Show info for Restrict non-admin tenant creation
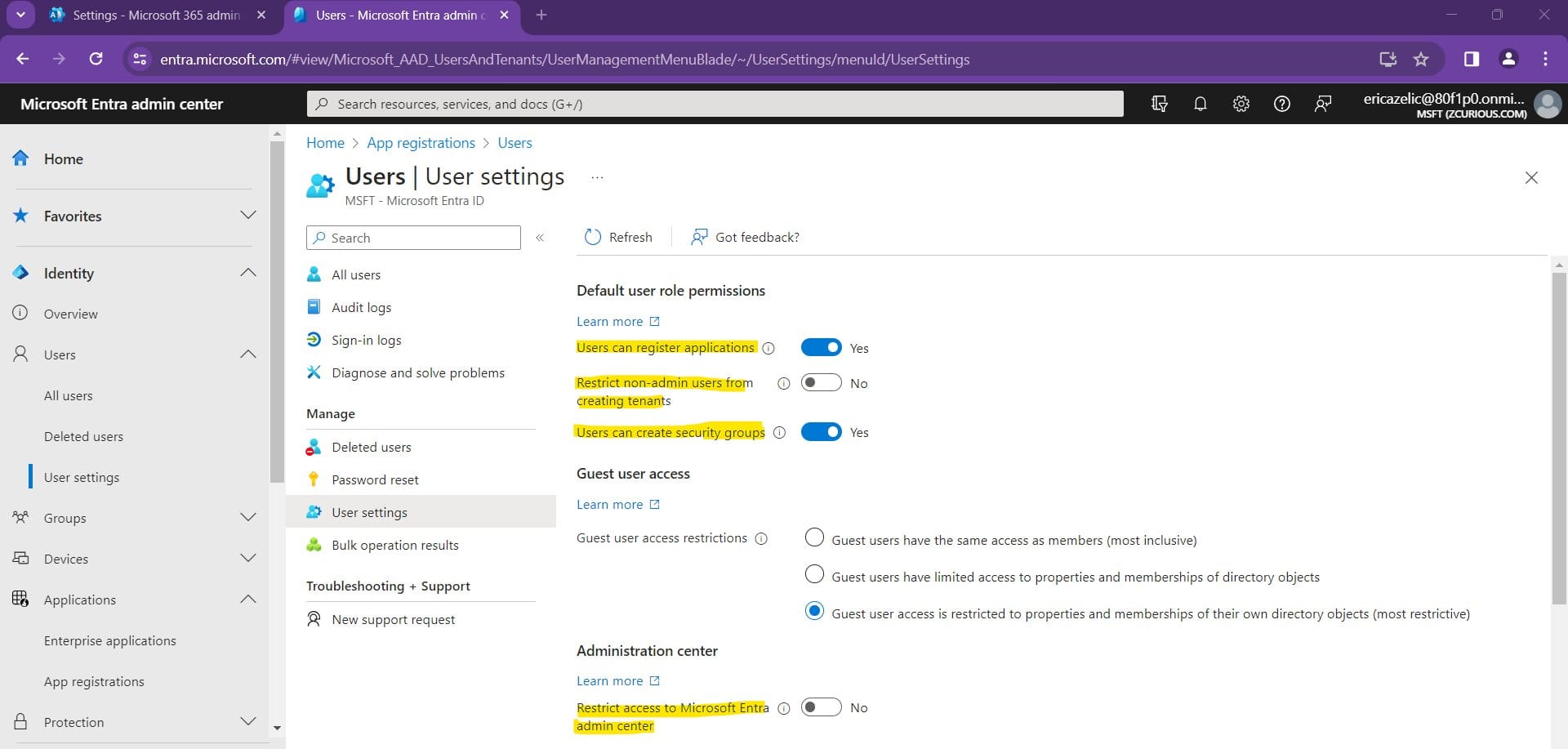Image resolution: width=1568 pixels, height=749 pixels. [784, 383]
